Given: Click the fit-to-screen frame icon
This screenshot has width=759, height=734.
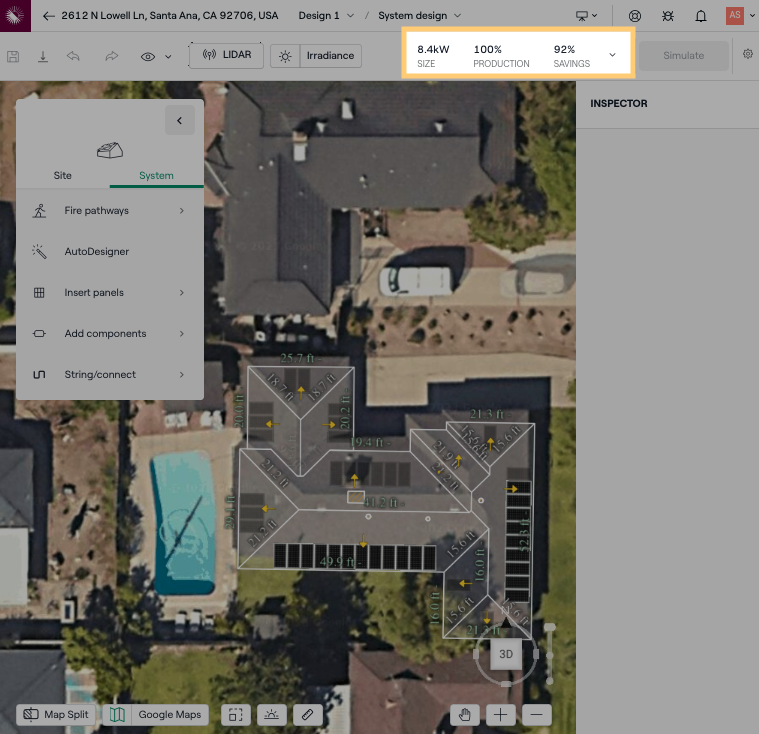Looking at the screenshot, I should tap(235, 714).
